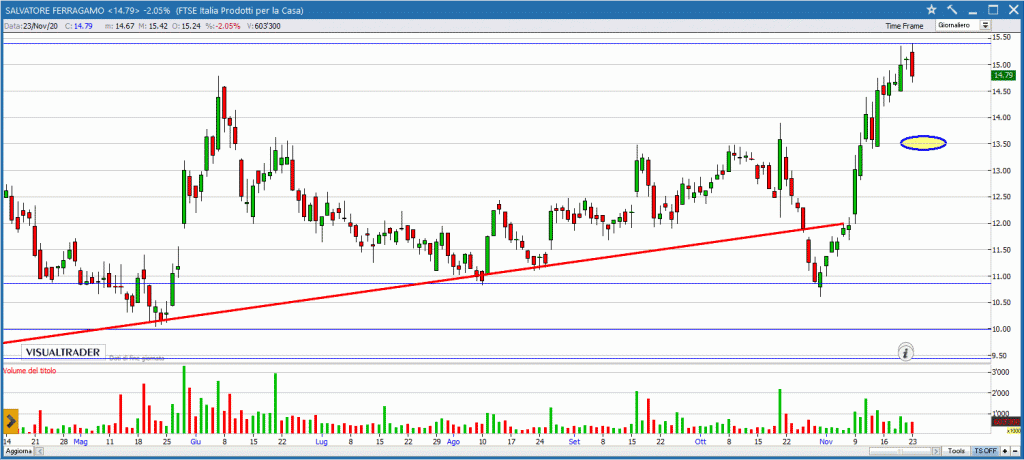Click the 'Giu' month label on time axis
1024x460 pixels.
[196, 442]
